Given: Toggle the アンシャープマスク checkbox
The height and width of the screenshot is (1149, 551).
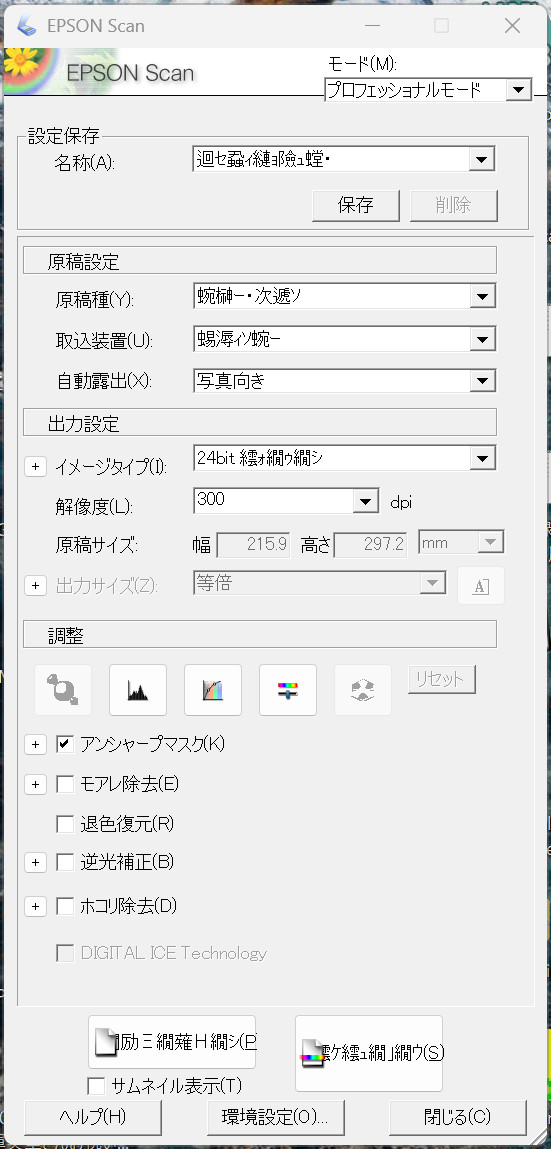Looking at the screenshot, I should click(65, 745).
